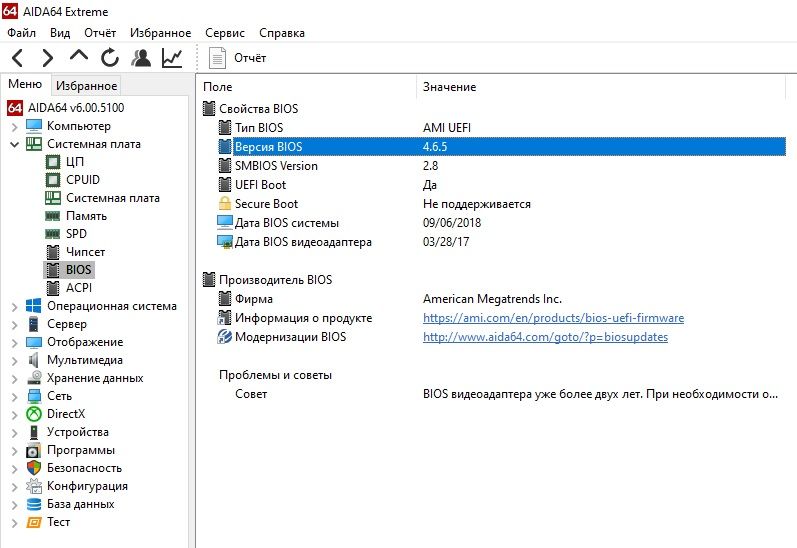
Task: Click the Secure Boot padlock icon
Action: pyautogui.click(x=225, y=204)
